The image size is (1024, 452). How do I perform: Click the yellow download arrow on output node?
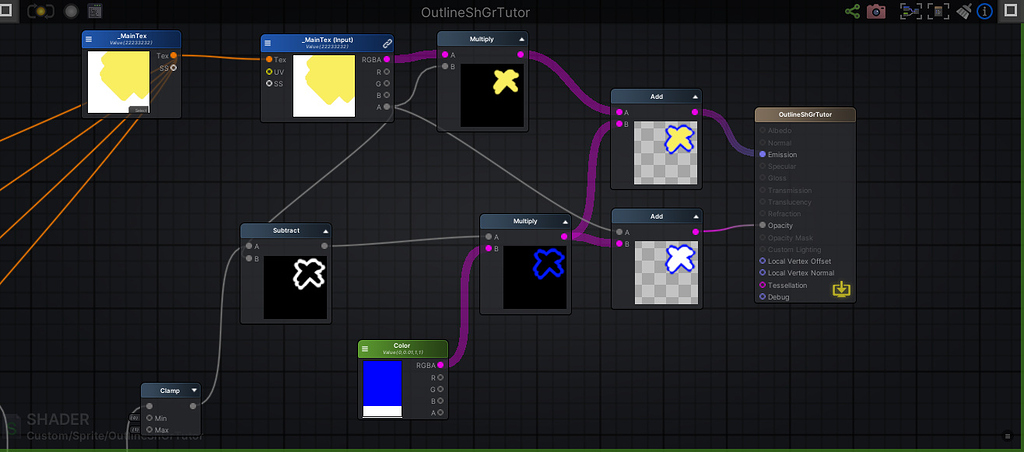[842, 289]
